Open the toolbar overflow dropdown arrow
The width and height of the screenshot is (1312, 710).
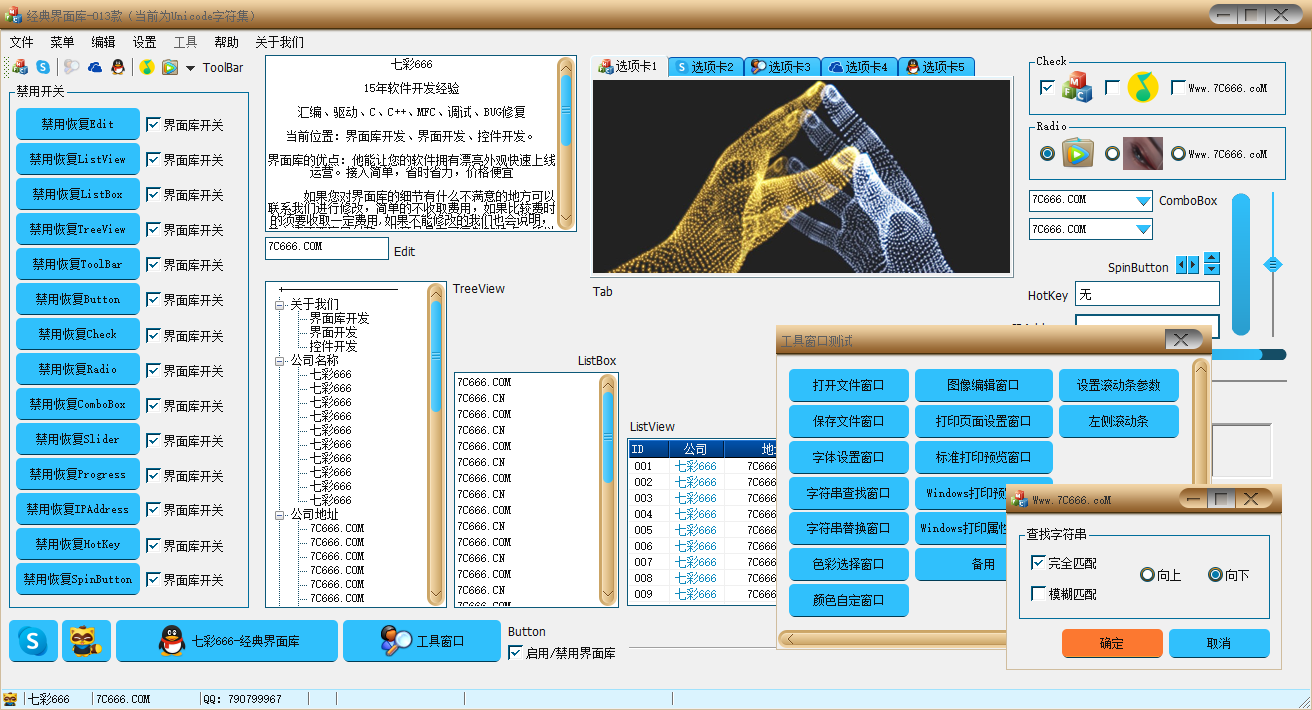click(190, 68)
